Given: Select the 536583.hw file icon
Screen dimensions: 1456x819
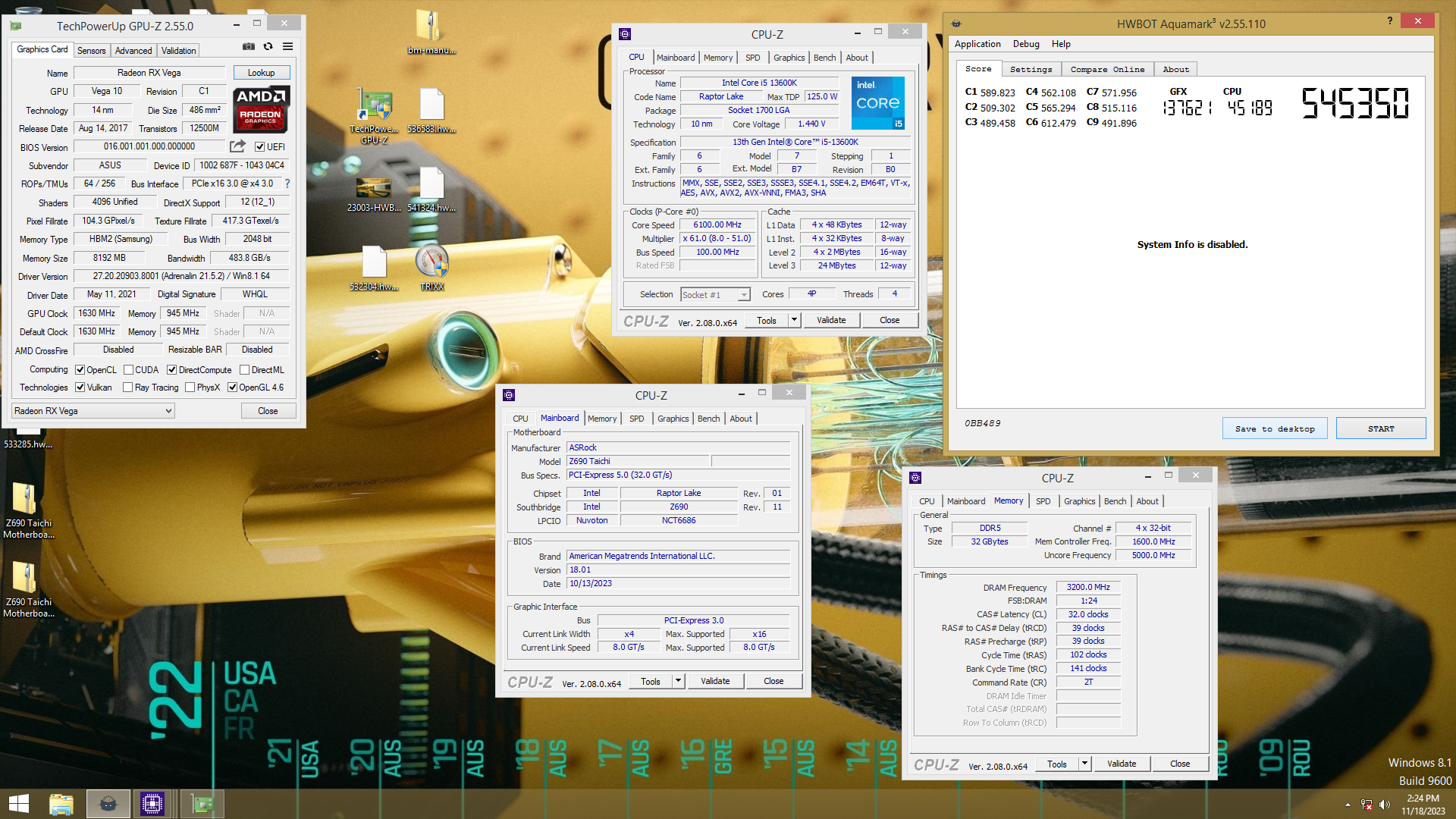Looking at the screenshot, I should (431, 111).
